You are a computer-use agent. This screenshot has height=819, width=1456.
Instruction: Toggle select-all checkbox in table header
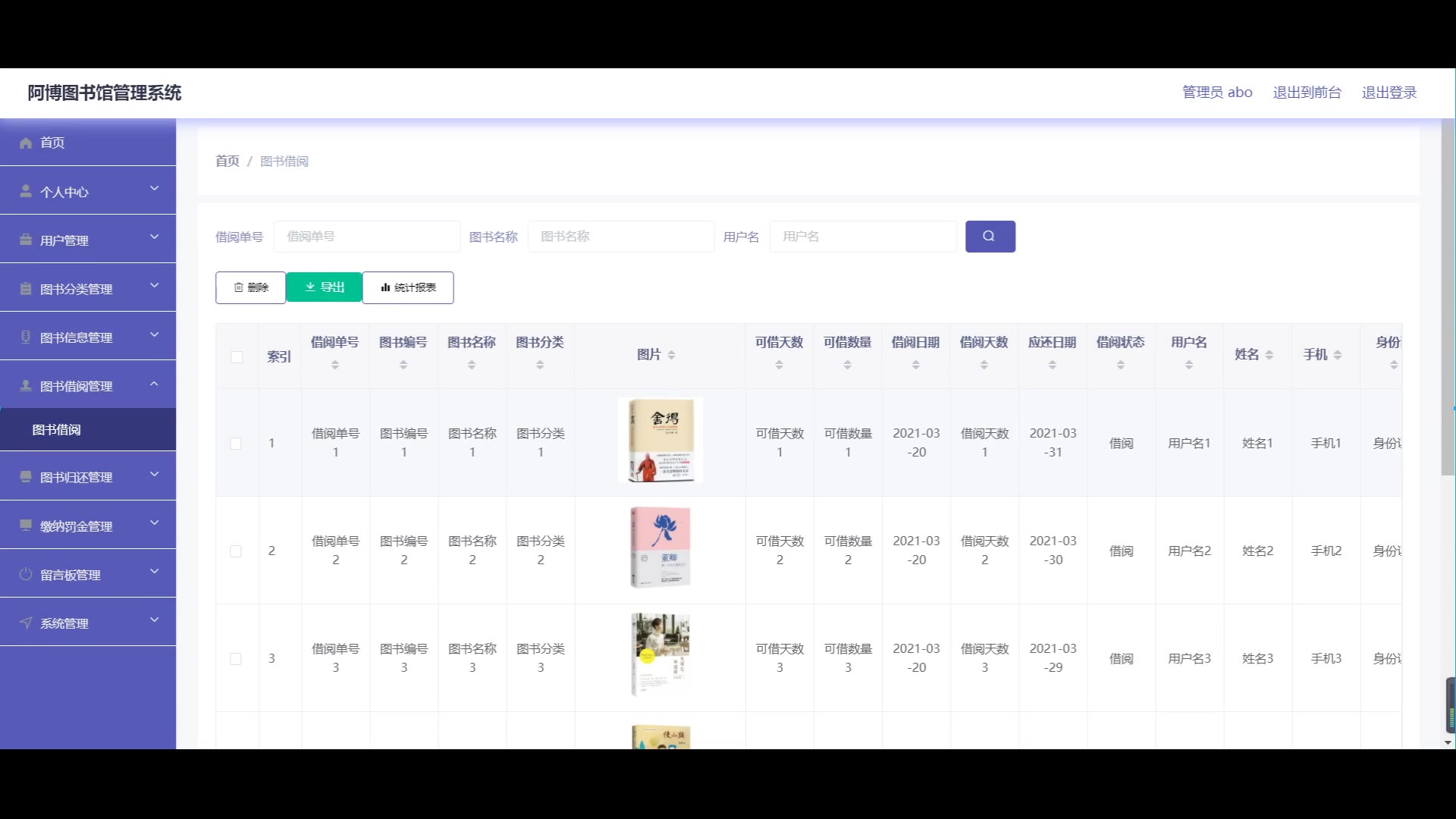[x=237, y=356]
